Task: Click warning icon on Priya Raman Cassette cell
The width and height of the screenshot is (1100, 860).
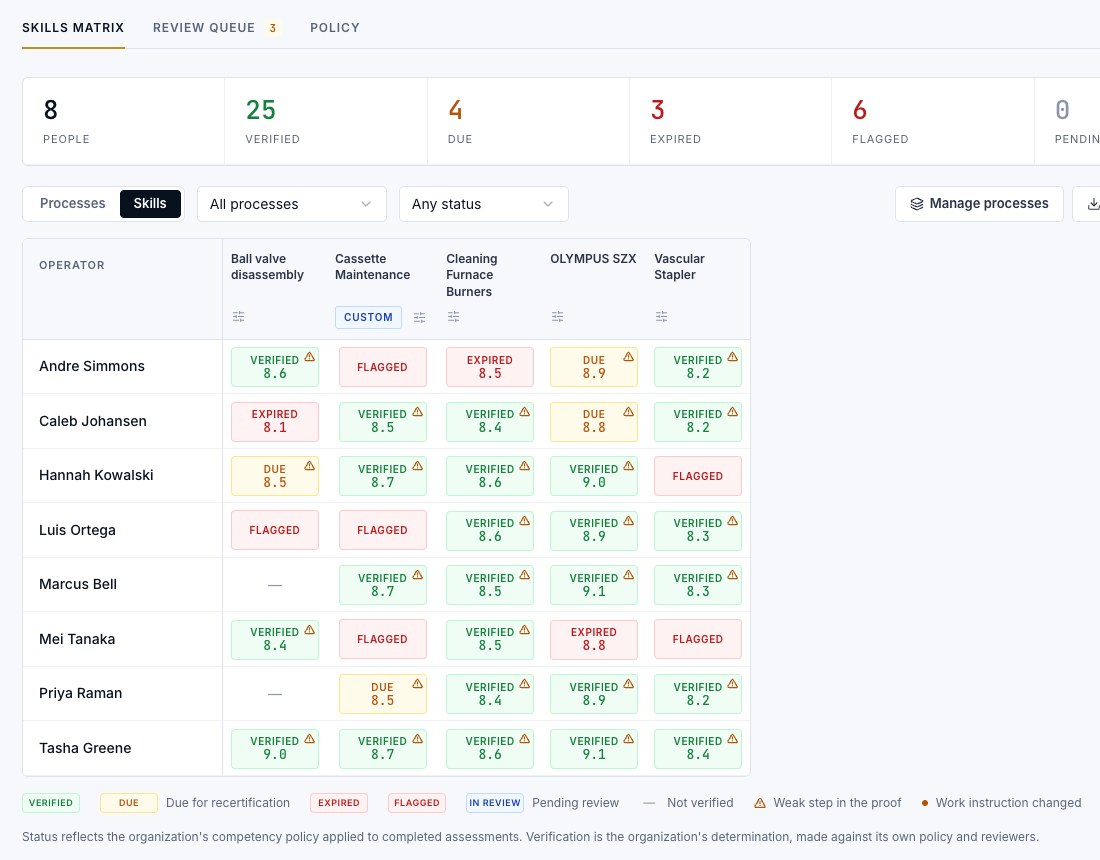Action: point(417,684)
